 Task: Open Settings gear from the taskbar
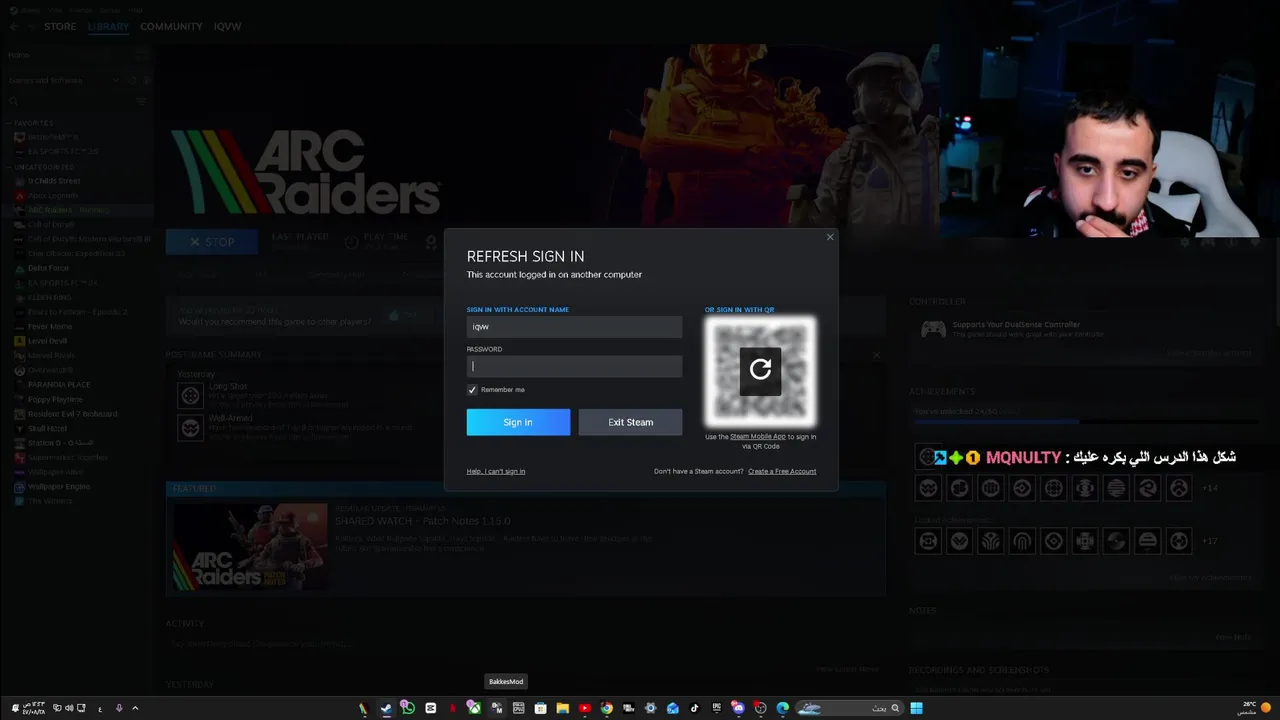[x=650, y=708]
